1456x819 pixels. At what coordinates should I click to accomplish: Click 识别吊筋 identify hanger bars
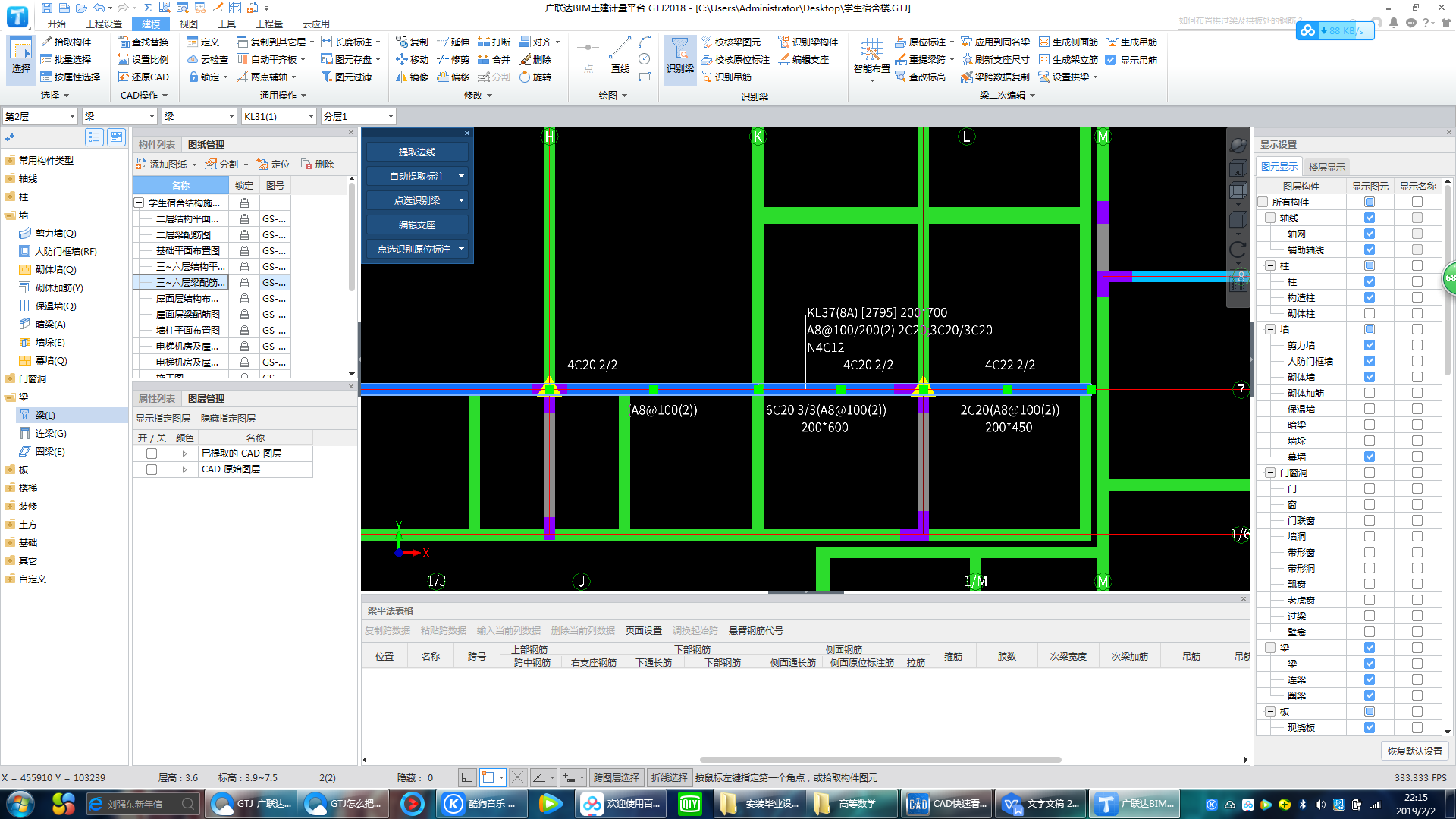[726, 77]
